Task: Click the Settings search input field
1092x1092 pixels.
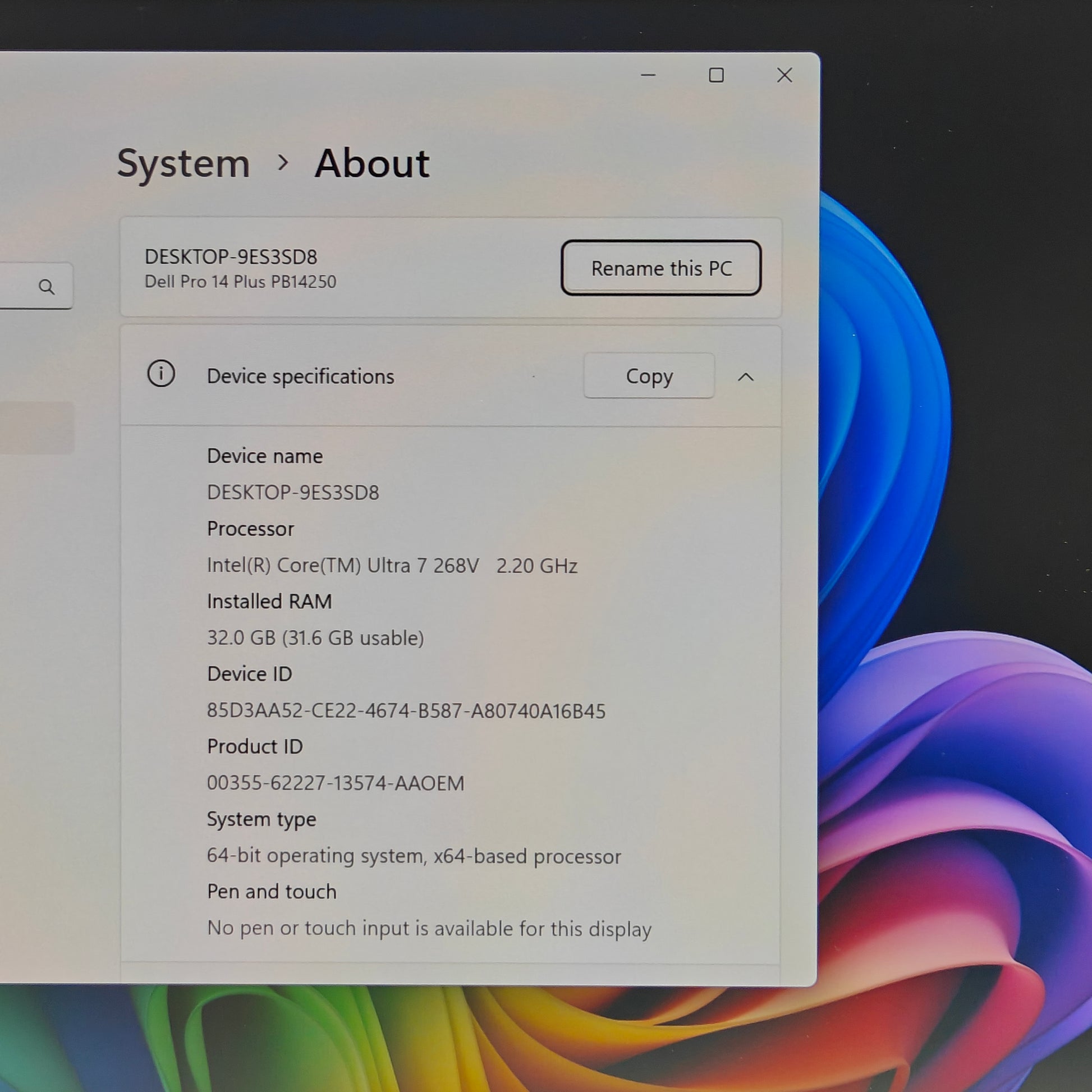Action: (35, 286)
